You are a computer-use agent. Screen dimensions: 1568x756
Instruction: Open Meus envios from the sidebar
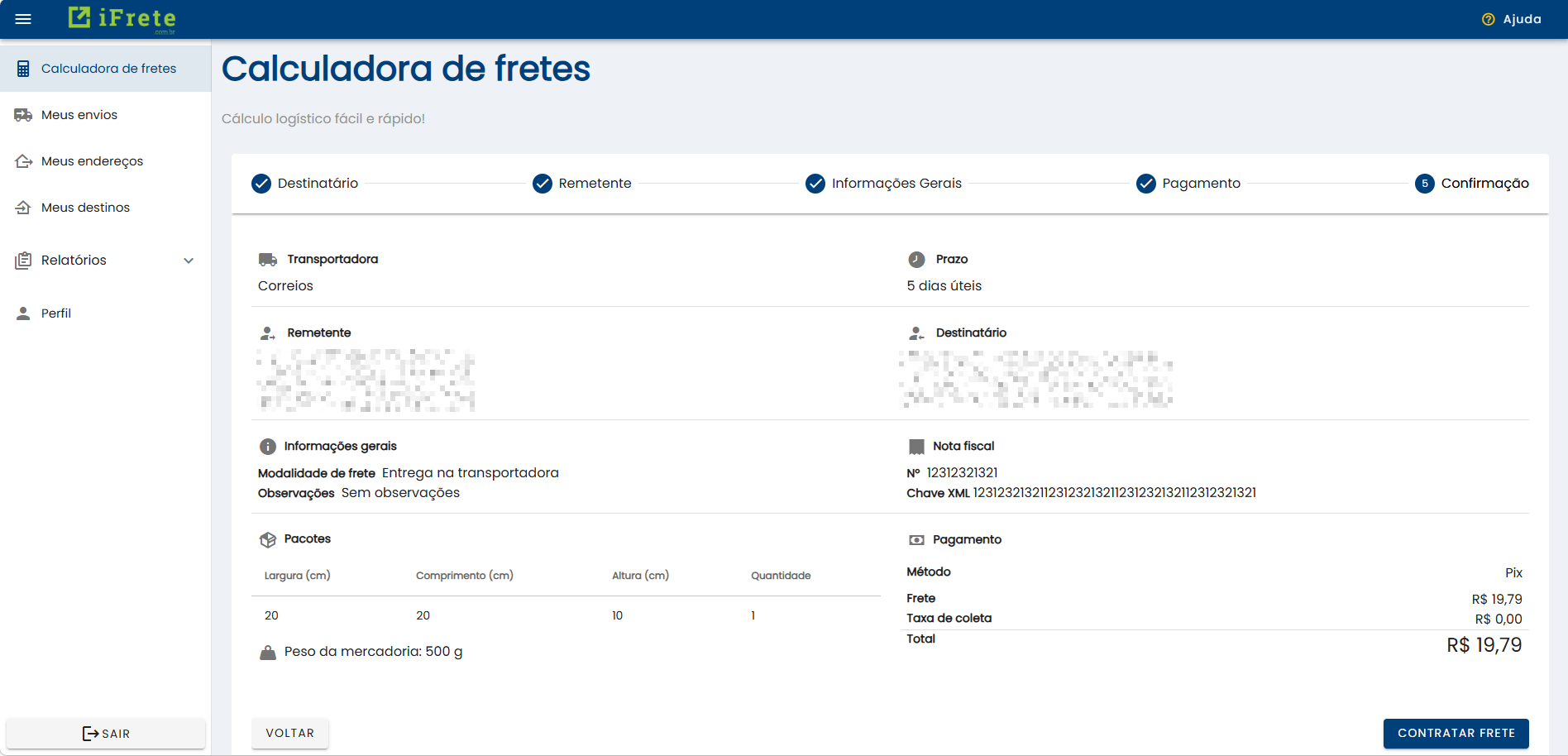[79, 114]
